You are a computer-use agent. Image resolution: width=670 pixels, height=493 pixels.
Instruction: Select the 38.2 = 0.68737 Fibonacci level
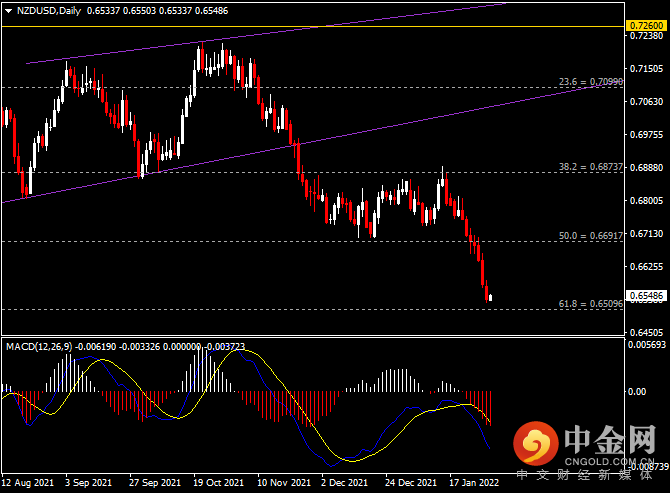coord(591,167)
